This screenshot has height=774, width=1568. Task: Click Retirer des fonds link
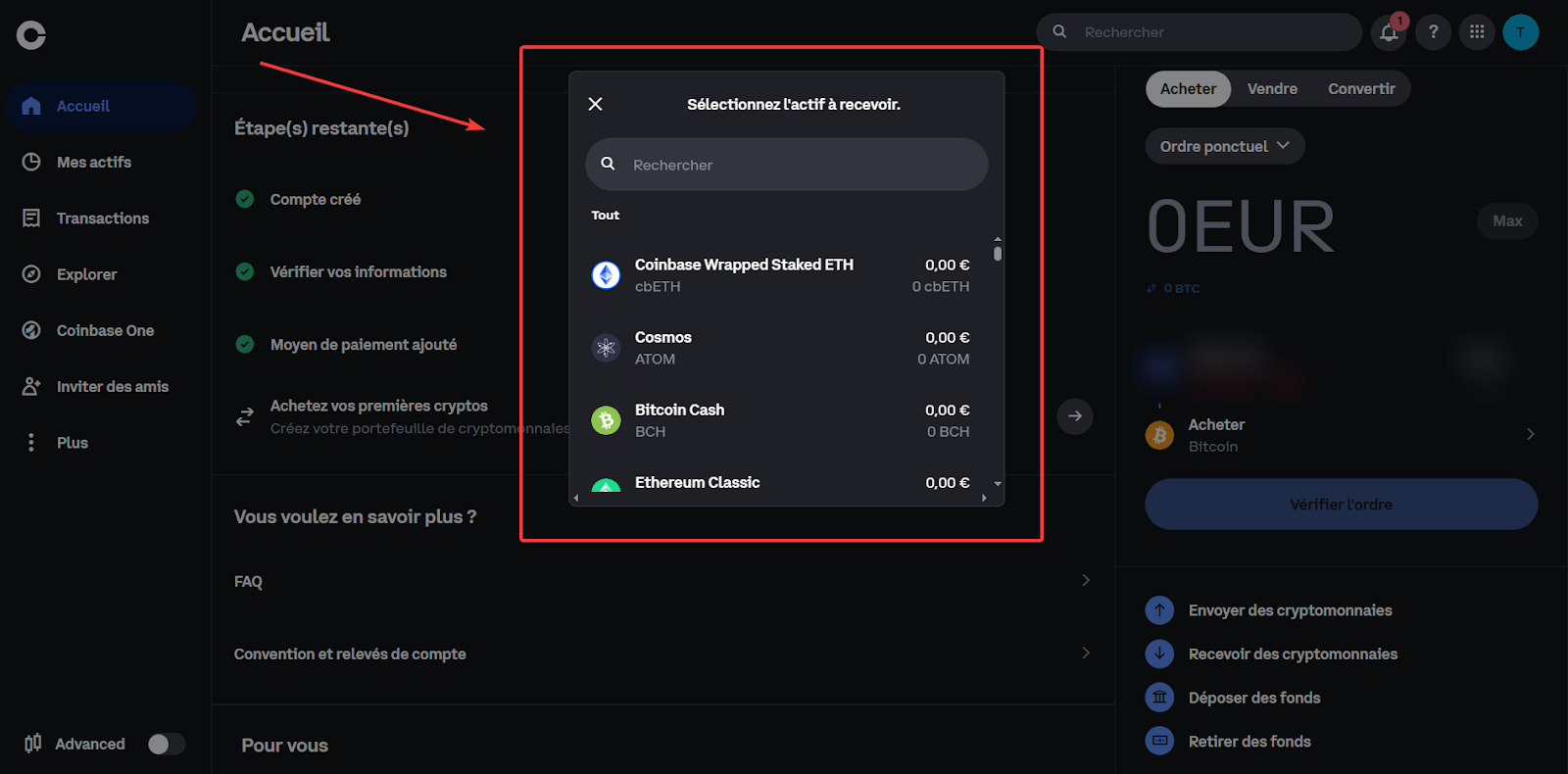1249,742
